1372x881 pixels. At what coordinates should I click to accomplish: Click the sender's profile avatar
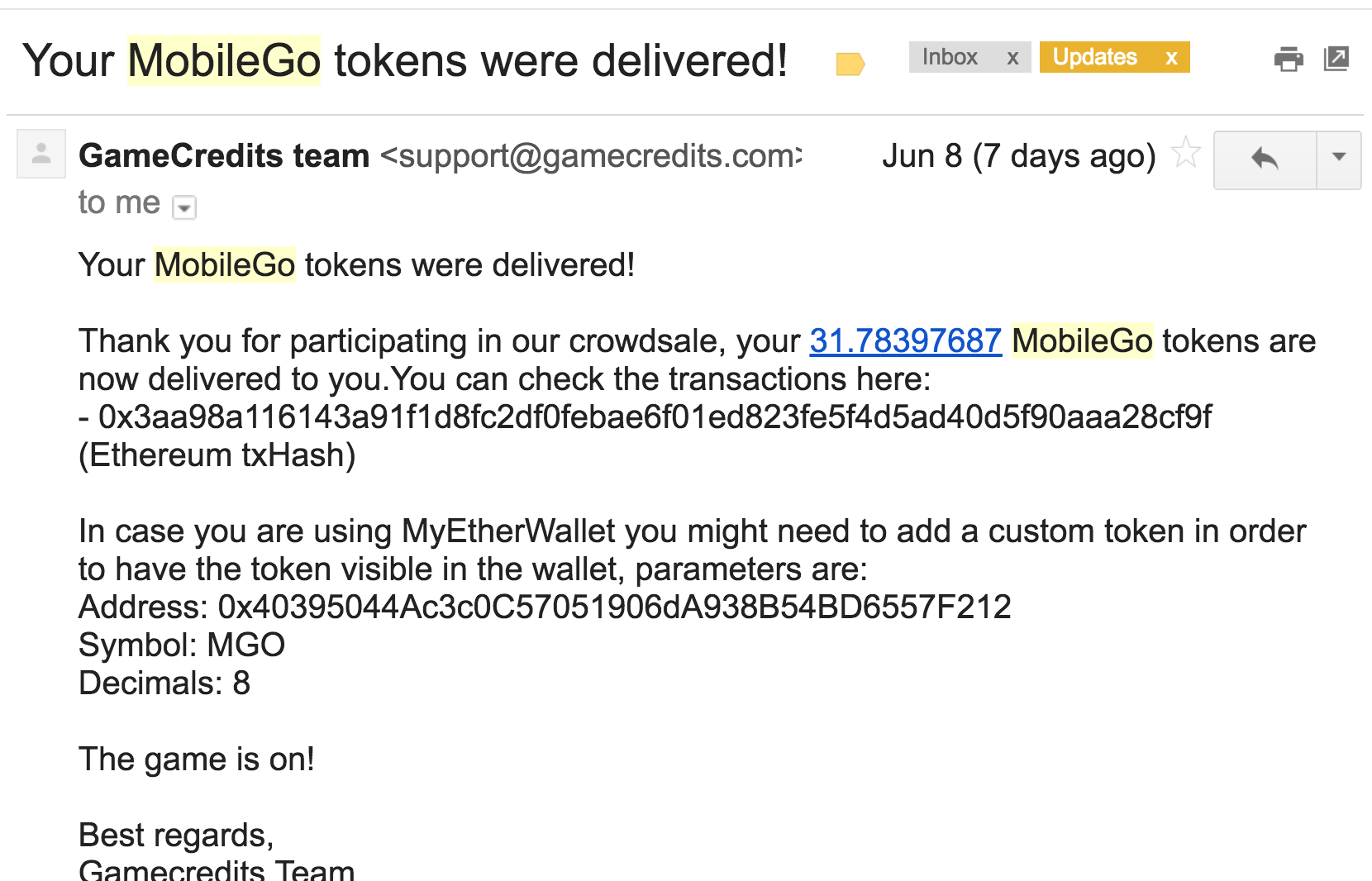(x=41, y=154)
